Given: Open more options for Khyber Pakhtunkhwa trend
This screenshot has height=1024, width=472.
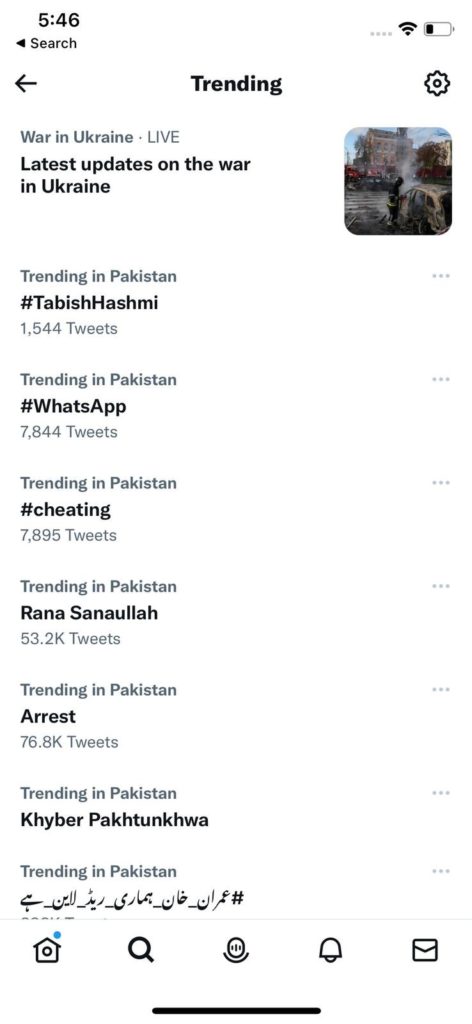Looking at the screenshot, I should point(441,793).
